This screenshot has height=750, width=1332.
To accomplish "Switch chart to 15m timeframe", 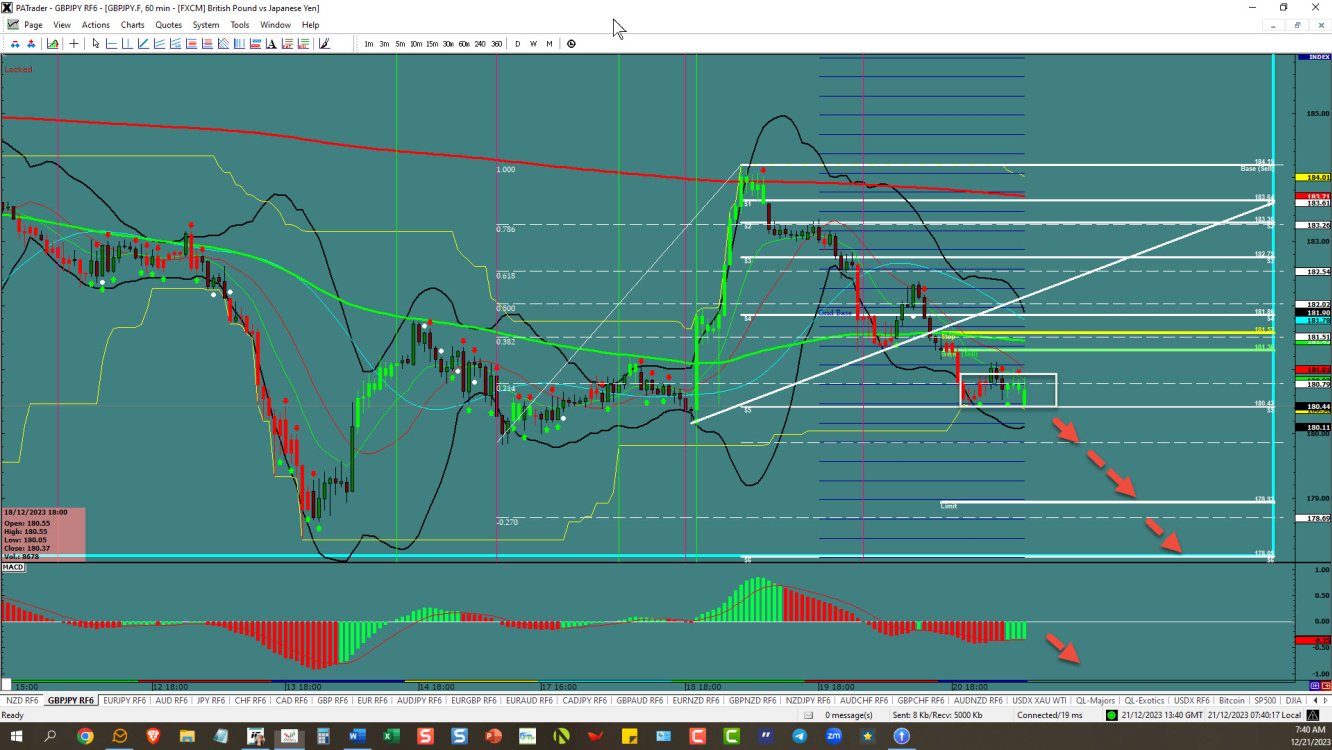I will (x=432, y=44).
